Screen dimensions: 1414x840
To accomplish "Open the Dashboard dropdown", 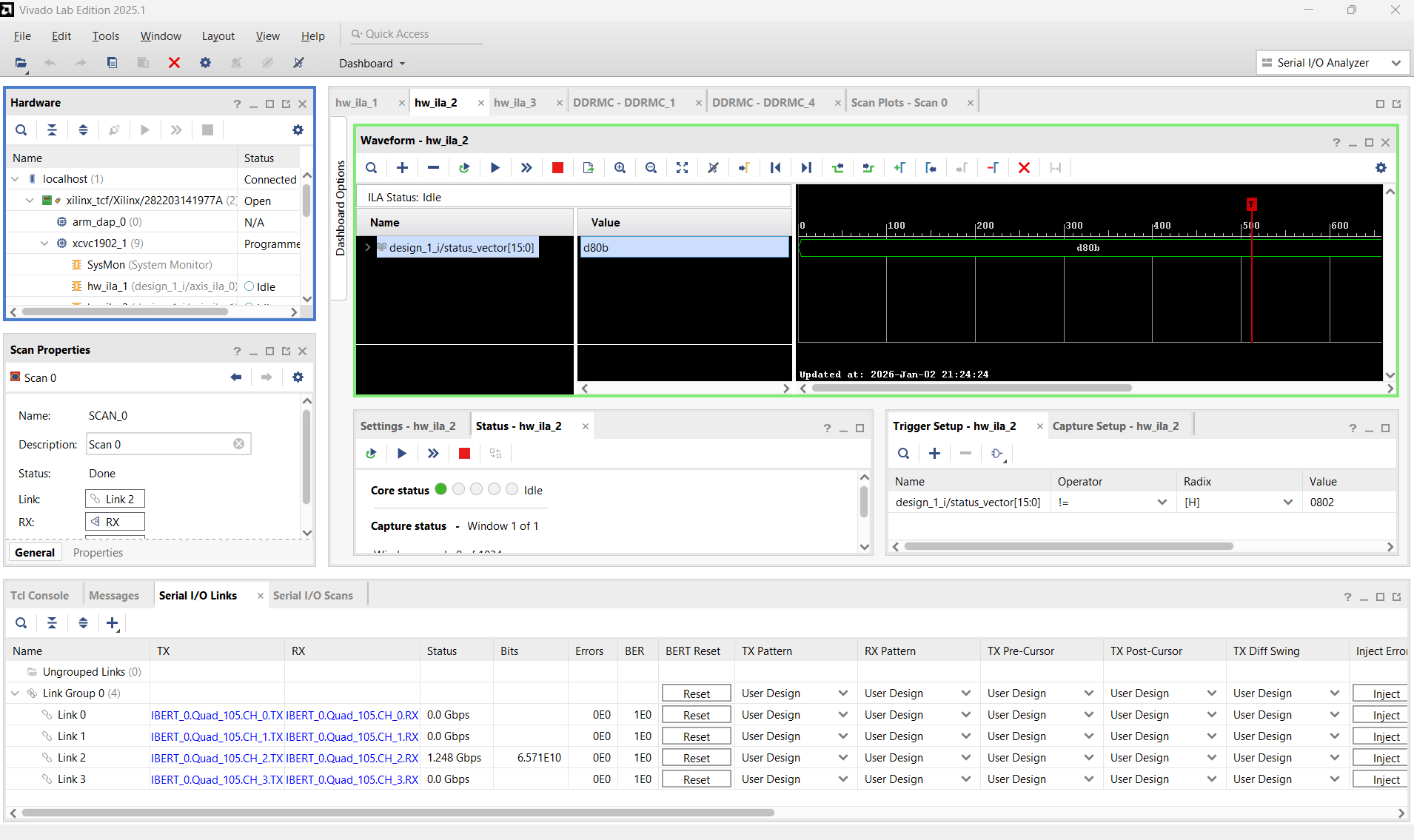I will [x=372, y=64].
